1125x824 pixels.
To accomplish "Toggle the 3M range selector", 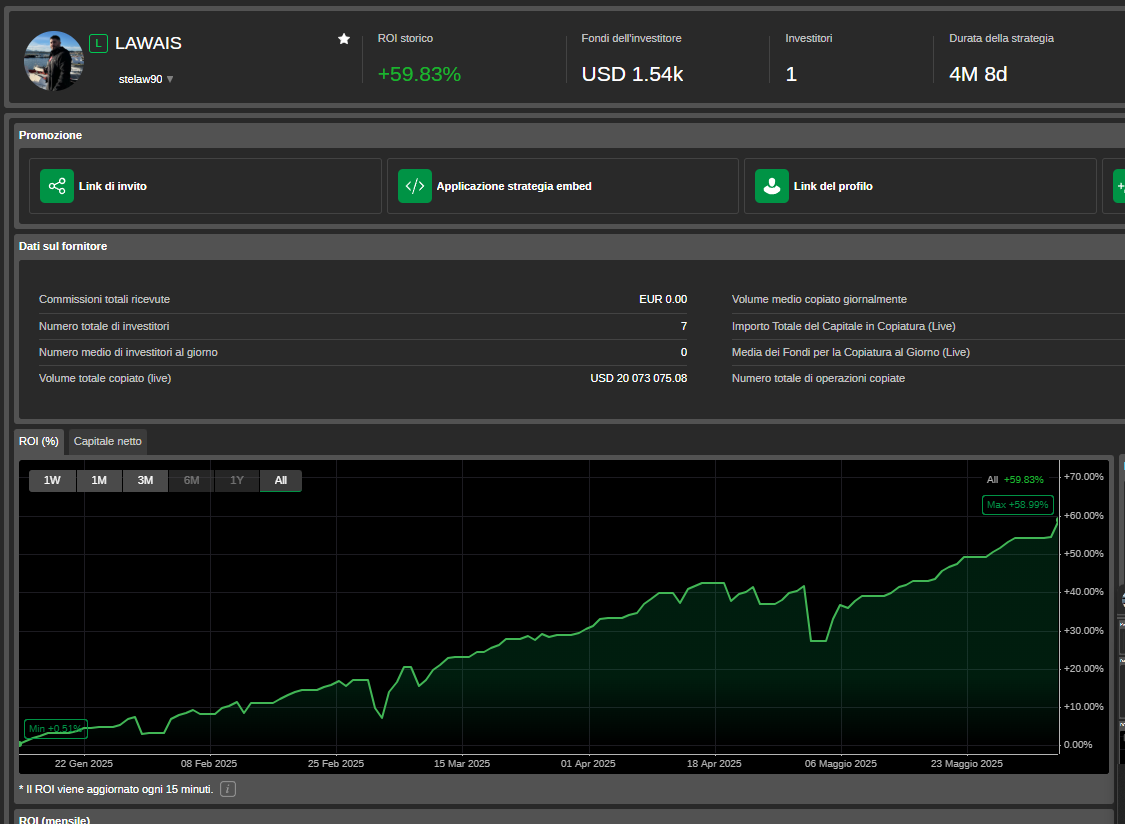I will [144, 480].
